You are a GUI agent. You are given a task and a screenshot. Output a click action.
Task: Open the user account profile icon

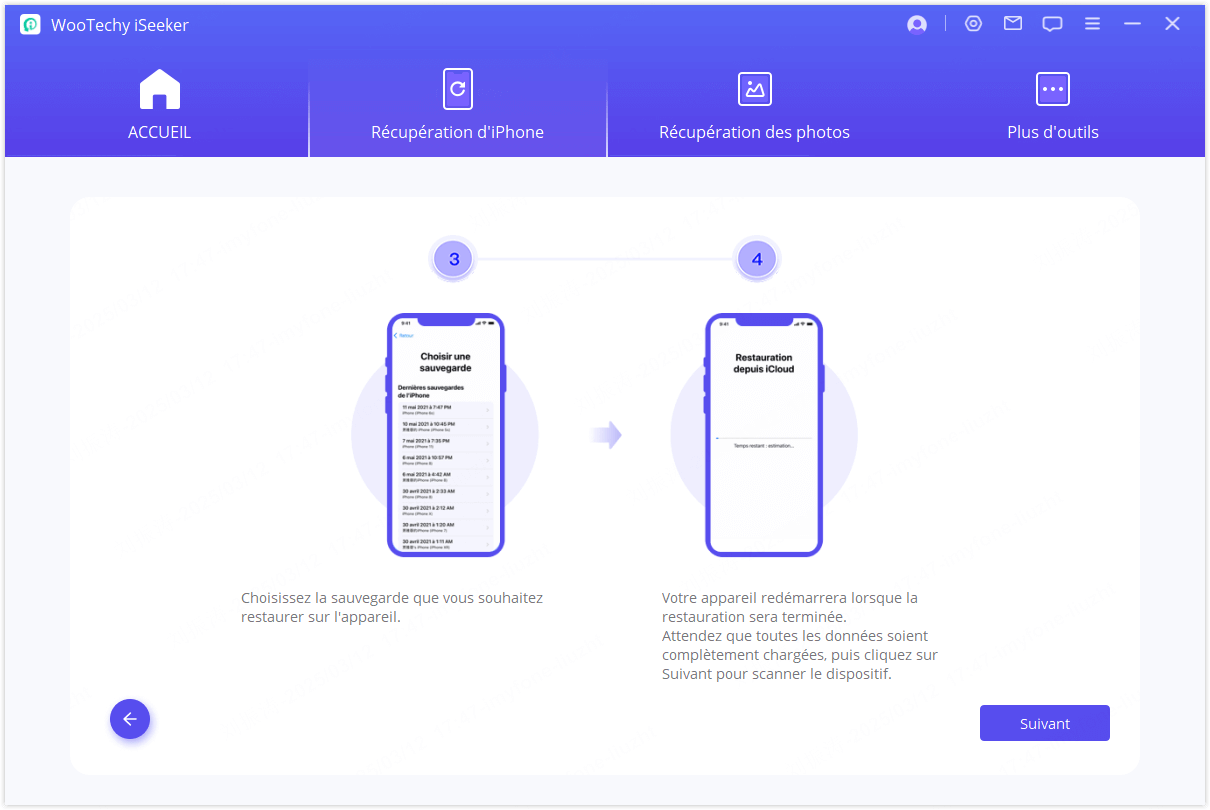[x=917, y=25]
